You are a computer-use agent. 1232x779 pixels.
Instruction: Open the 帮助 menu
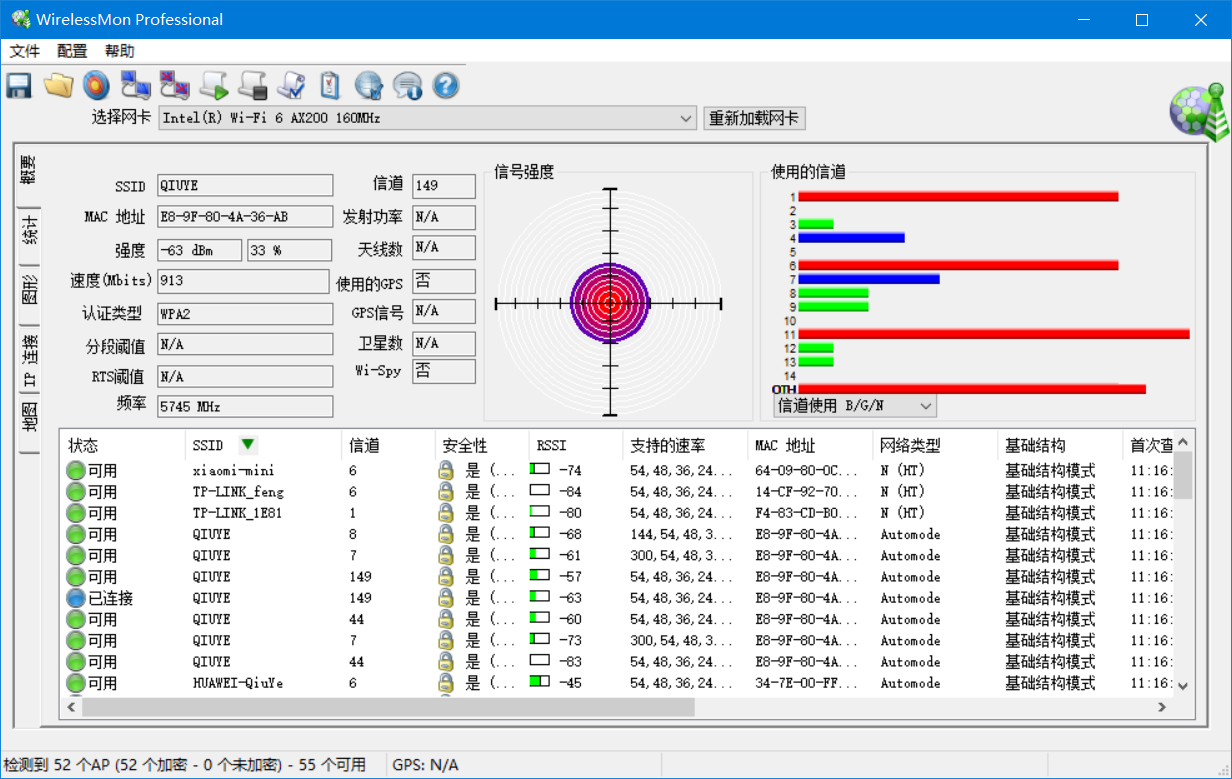tap(119, 51)
